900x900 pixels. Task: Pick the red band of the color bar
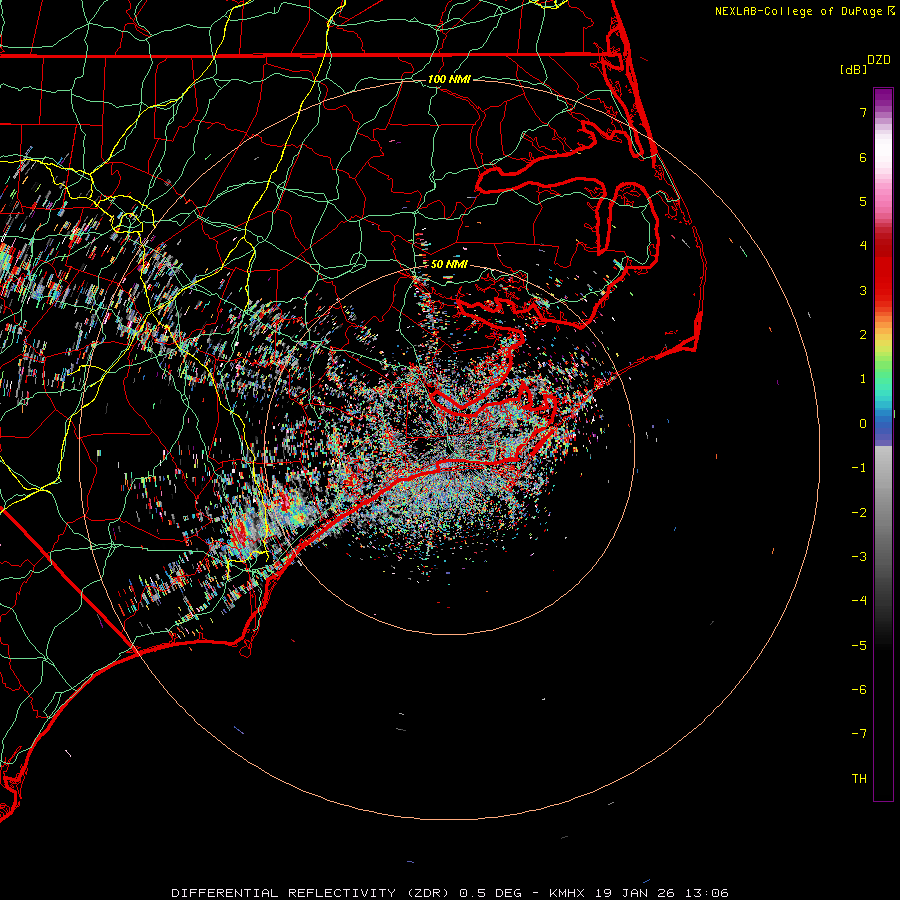point(883,275)
